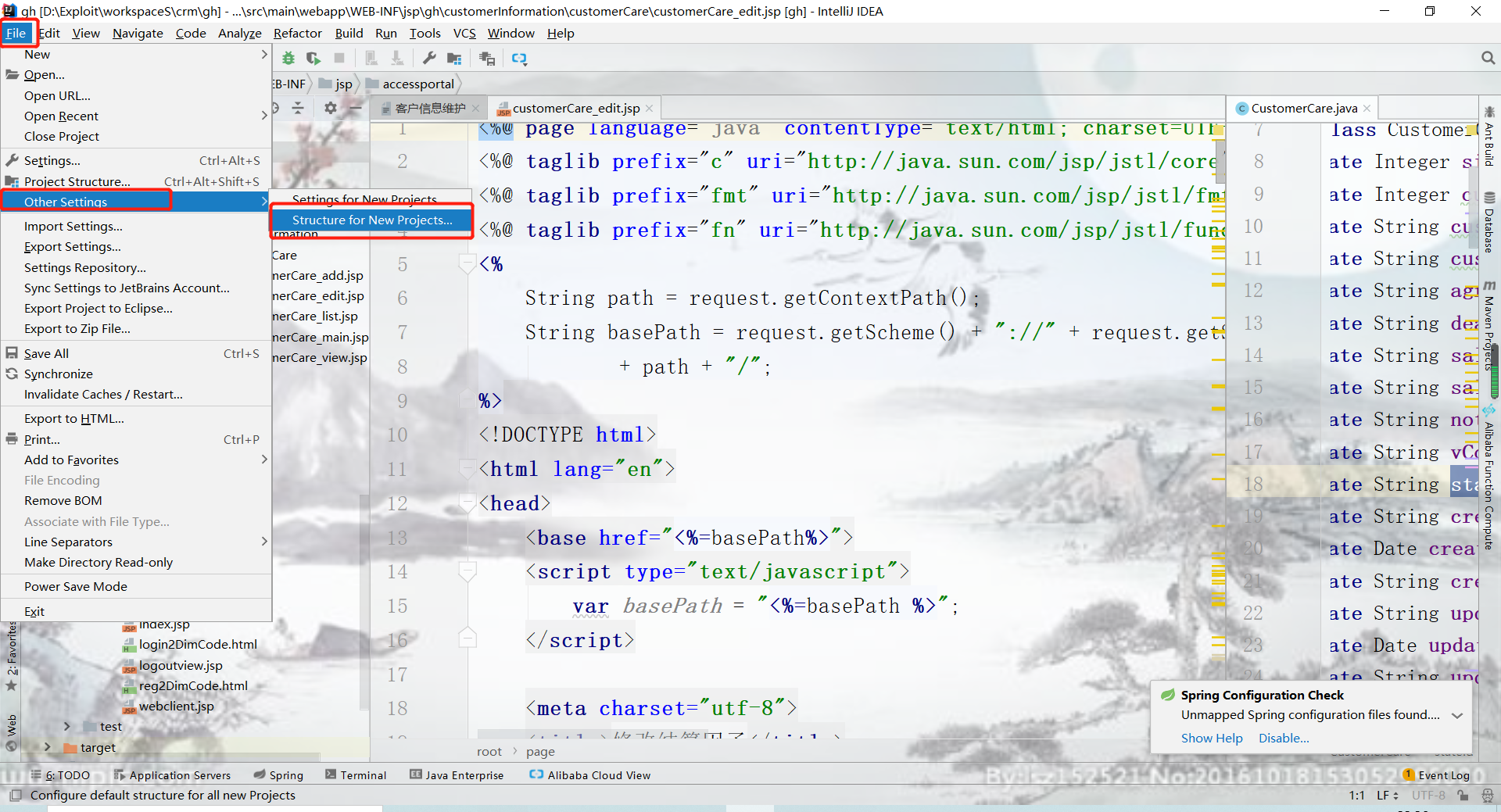Expand the test folder in project tree
Screen dimensions: 1501x812
pos(67,727)
